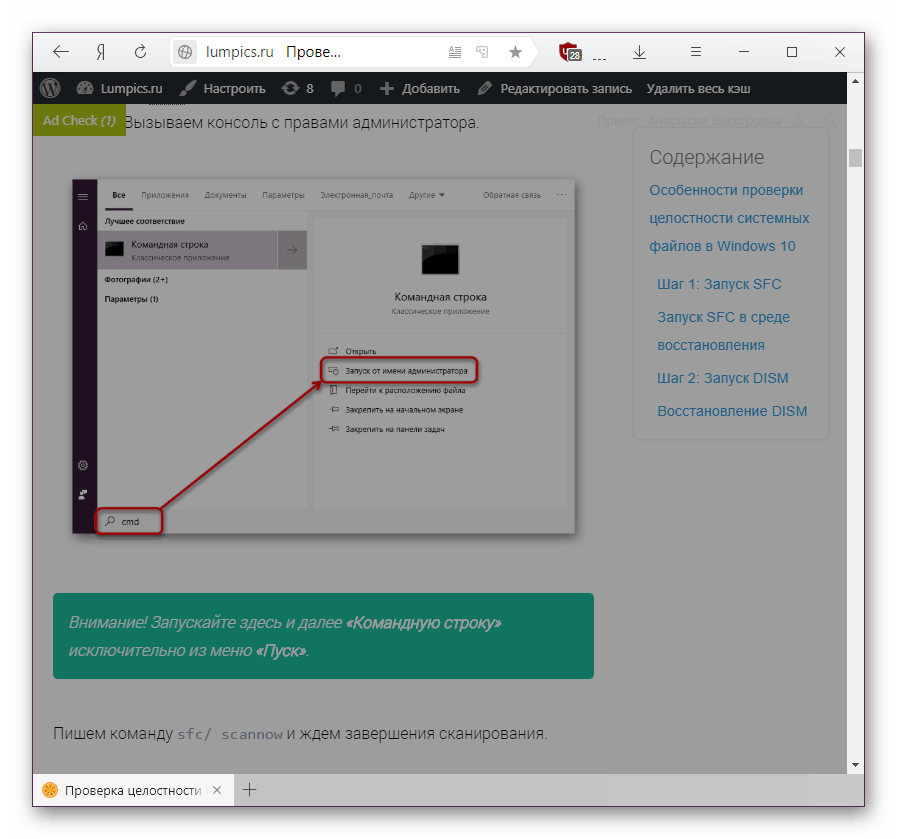Jump to Восстановление DISM section
Screen dimensions: 897x839
tap(732, 411)
